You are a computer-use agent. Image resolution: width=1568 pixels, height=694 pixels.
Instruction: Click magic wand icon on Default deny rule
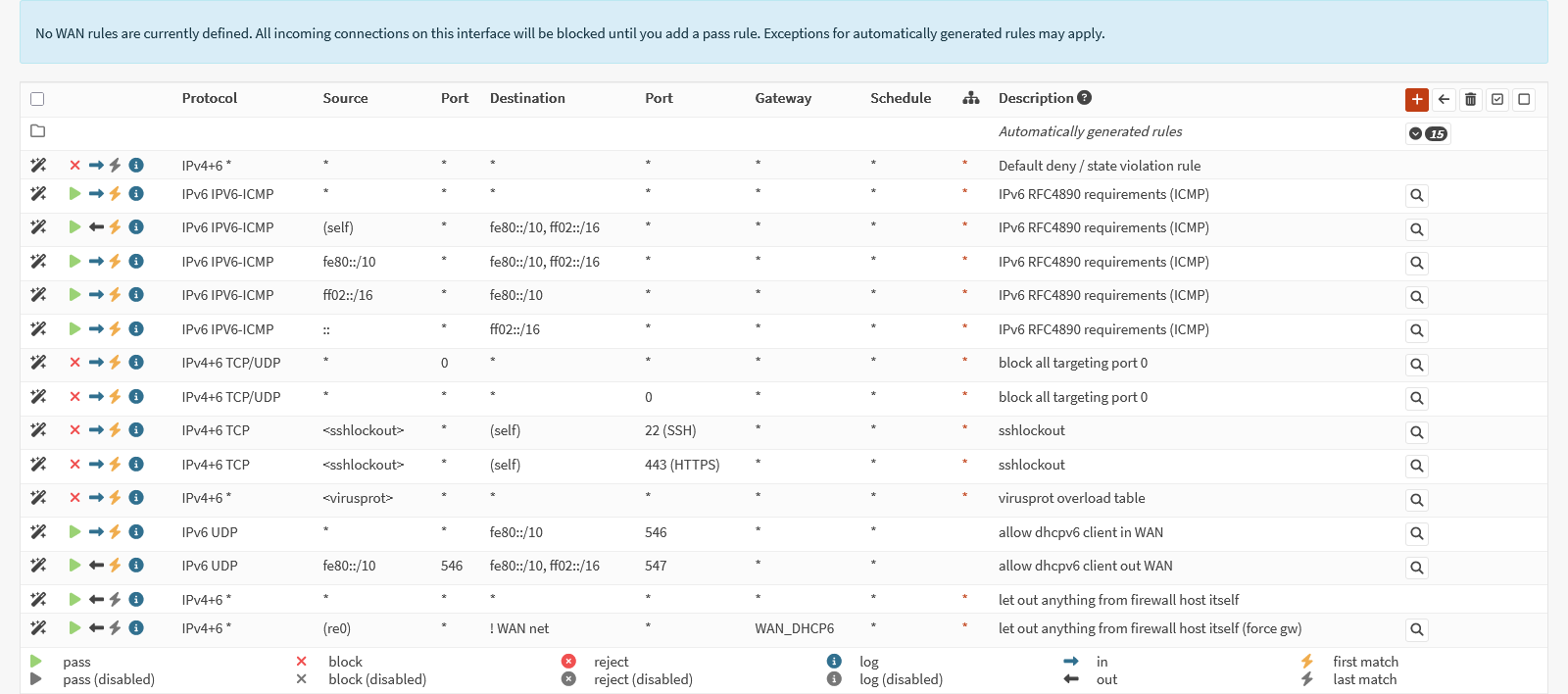pos(38,166)
